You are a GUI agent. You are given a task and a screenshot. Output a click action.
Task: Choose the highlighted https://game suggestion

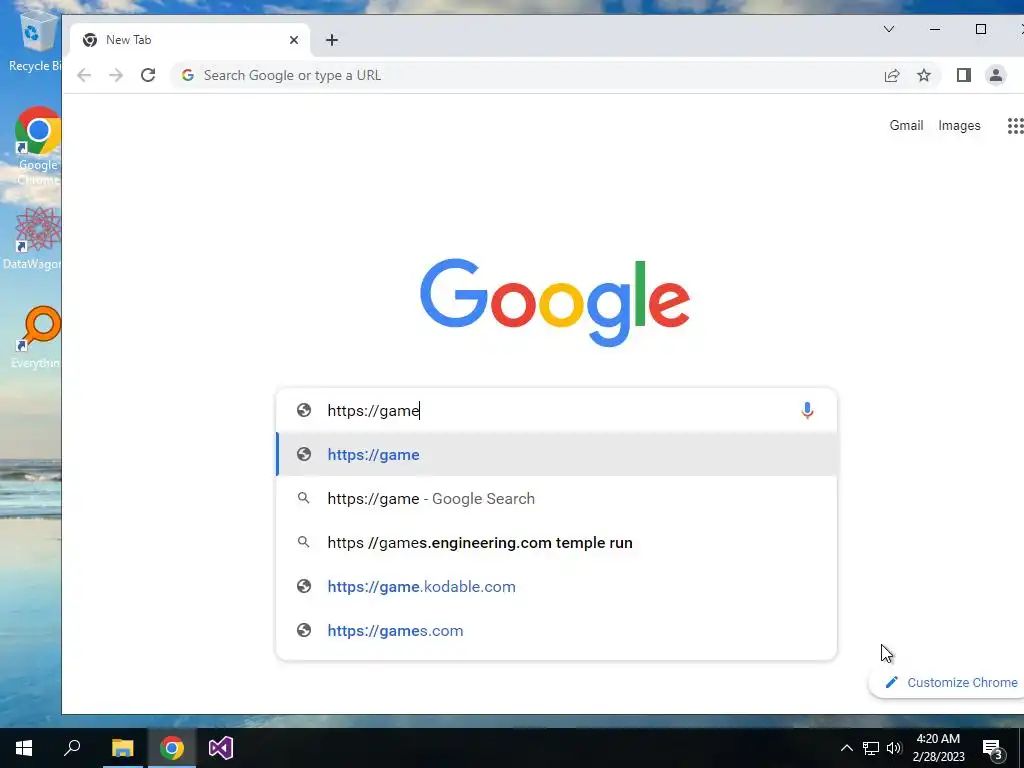557,455
